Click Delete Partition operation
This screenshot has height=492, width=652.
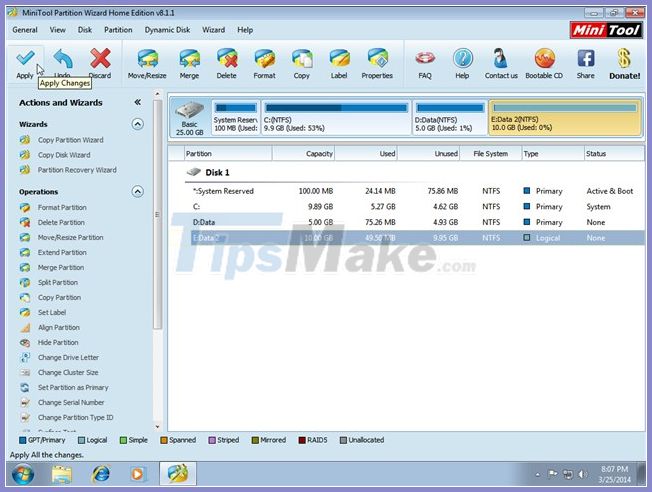point(61,223)
